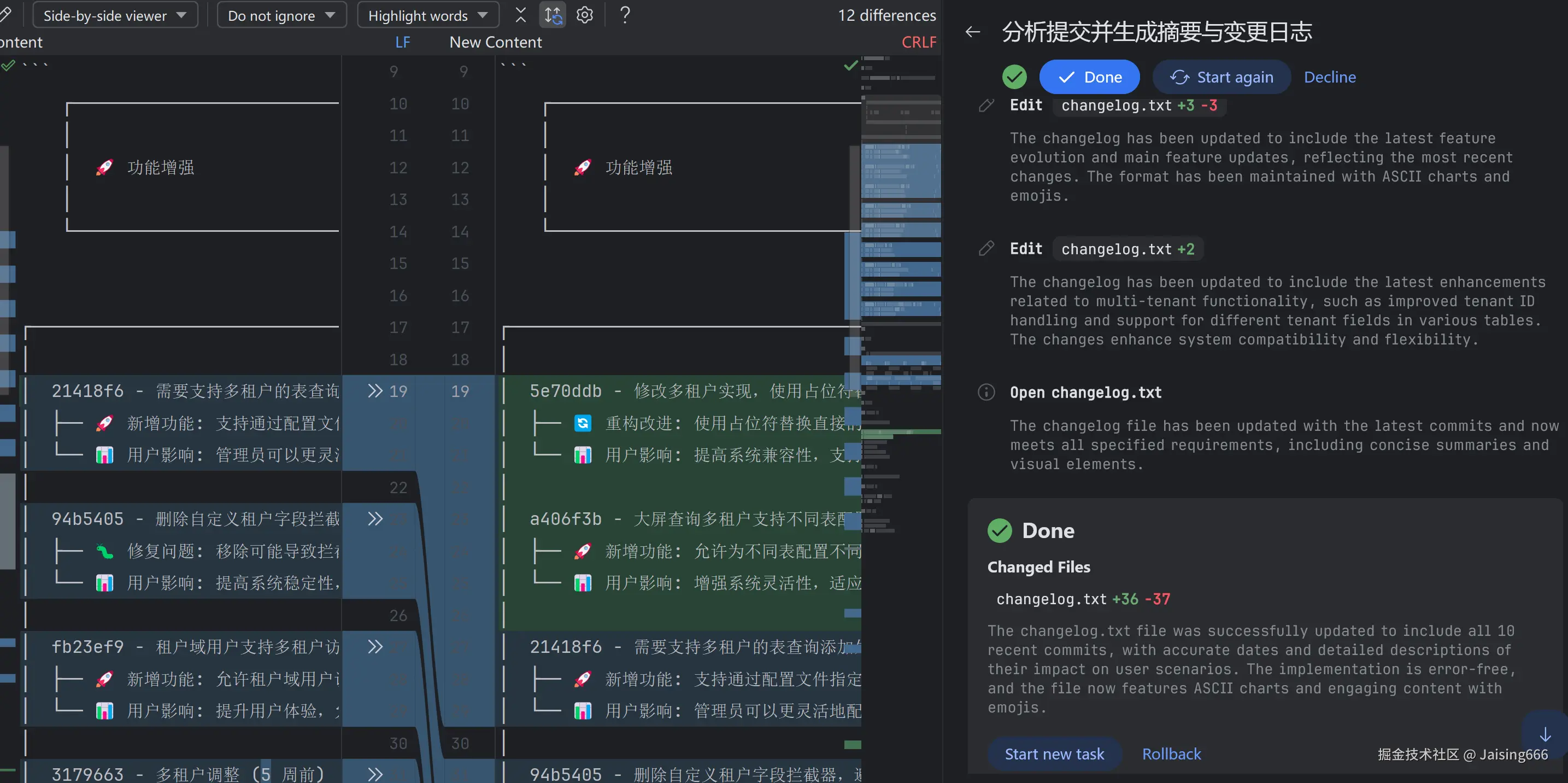This screenshot has width=1568, height=783.
Task: Click the Decline link
Action: point(1329,77)
